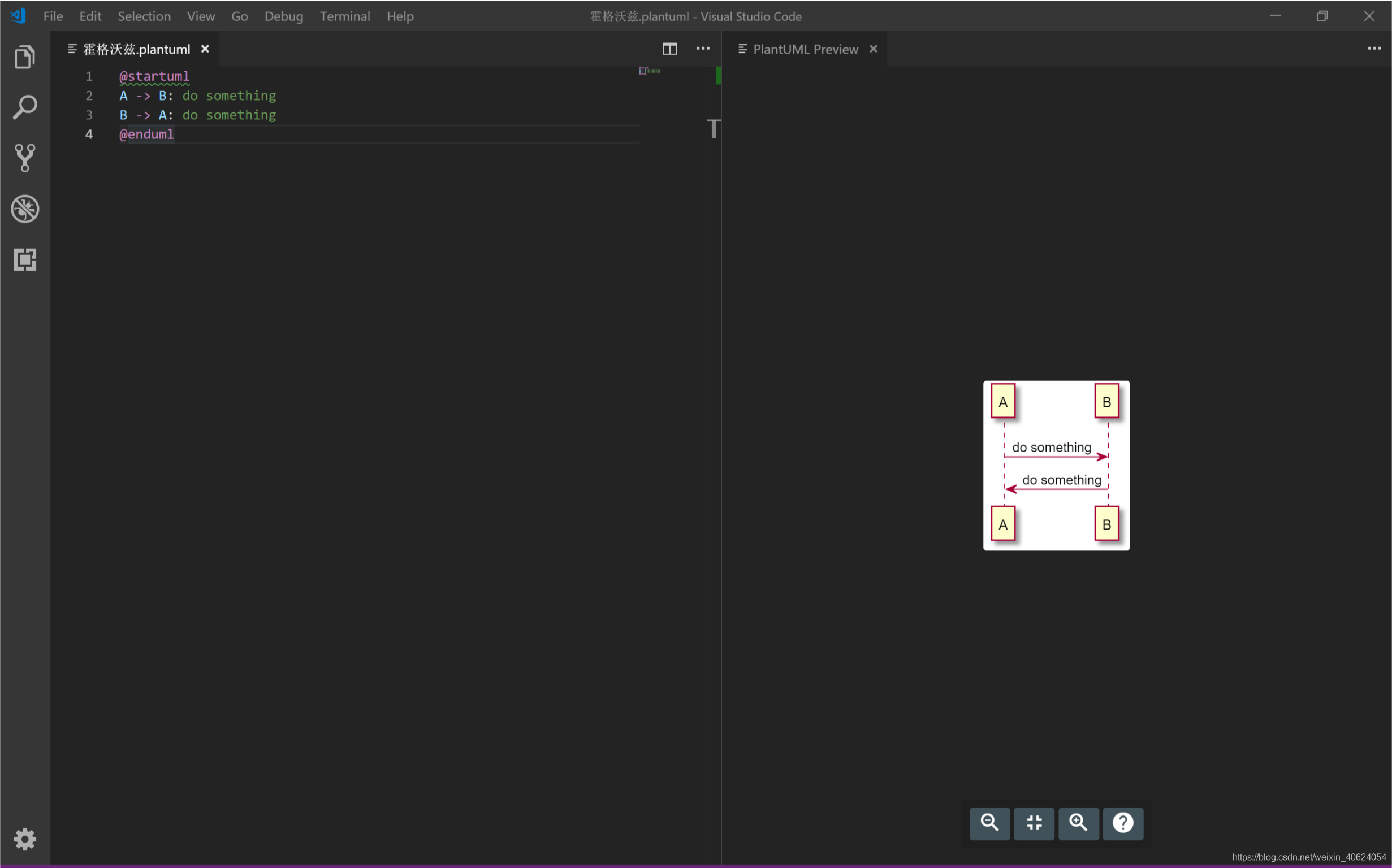
Task: Click the split editor icon
Action: click(669, 49)
